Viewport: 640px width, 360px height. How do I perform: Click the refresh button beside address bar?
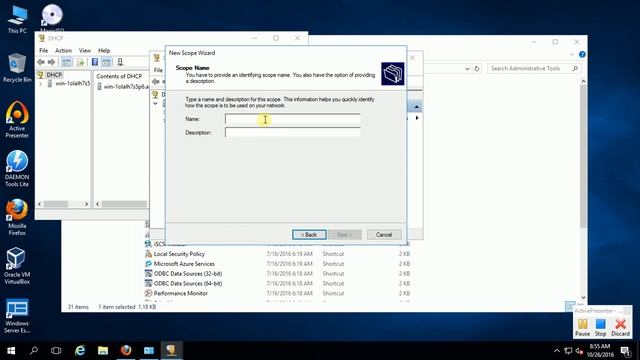click(477, 69)
